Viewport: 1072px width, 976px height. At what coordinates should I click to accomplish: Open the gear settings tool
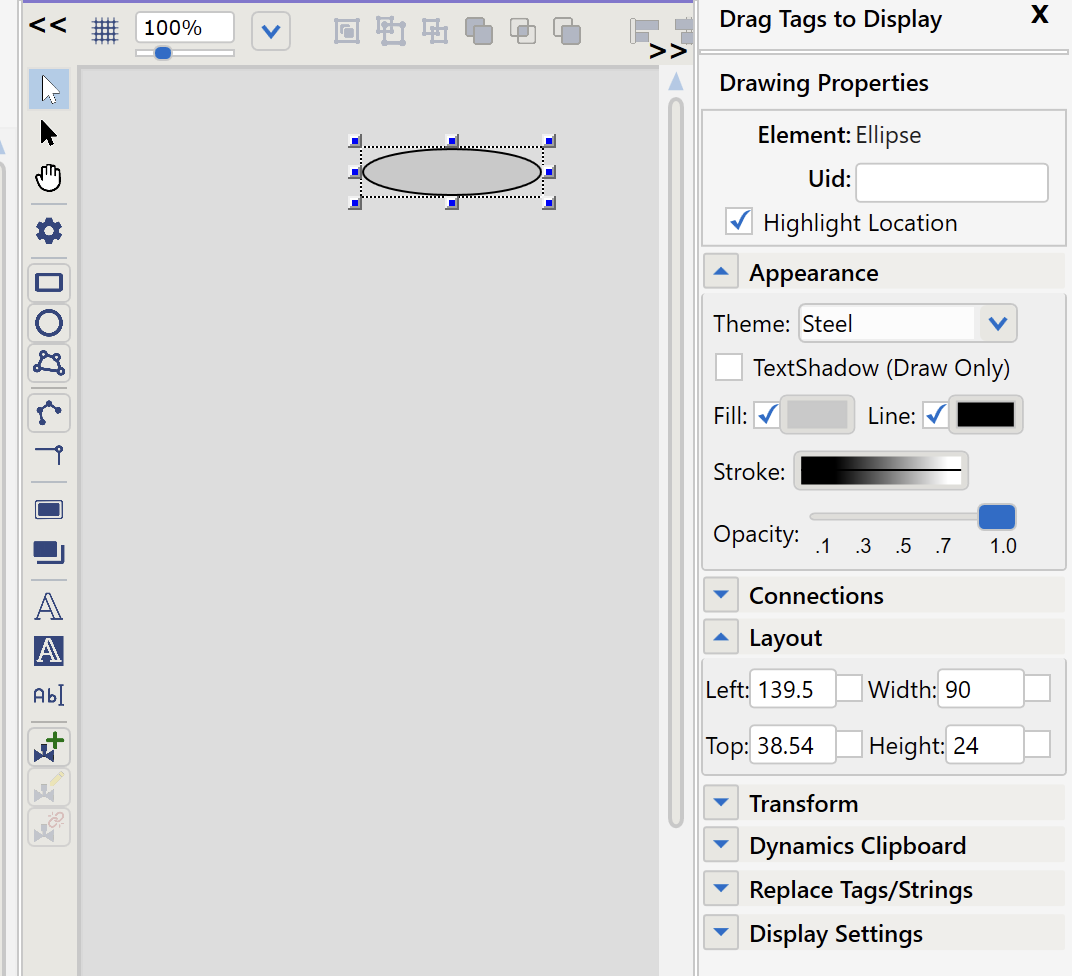pos(48,231)
